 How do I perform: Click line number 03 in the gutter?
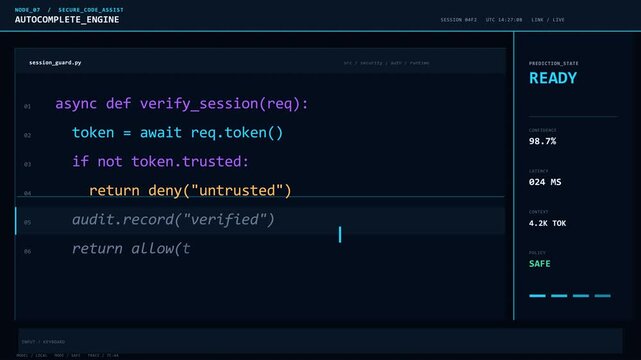pos(27,164)
